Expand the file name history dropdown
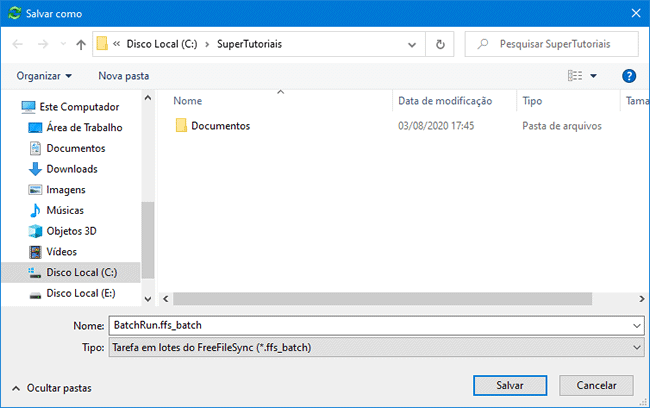The width and height of the screenshot is (650, 408). (x=637, y=326)
